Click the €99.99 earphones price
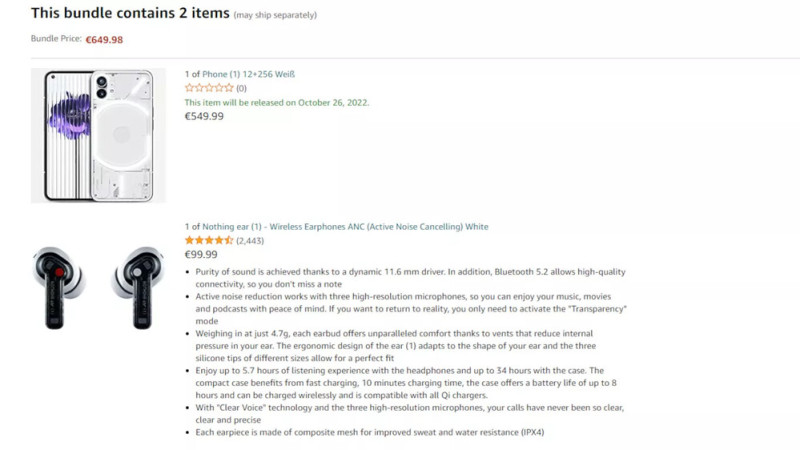Screen dimensions: 800x450 pos(201,255)
